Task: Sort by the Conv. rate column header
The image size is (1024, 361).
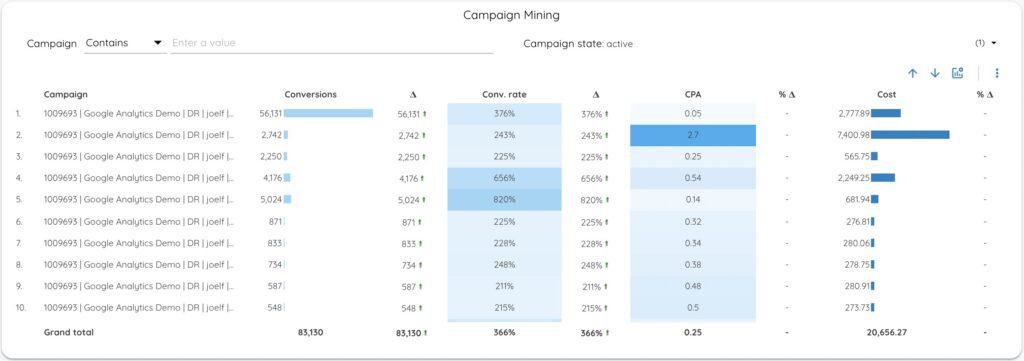Action: click(504, 95)
